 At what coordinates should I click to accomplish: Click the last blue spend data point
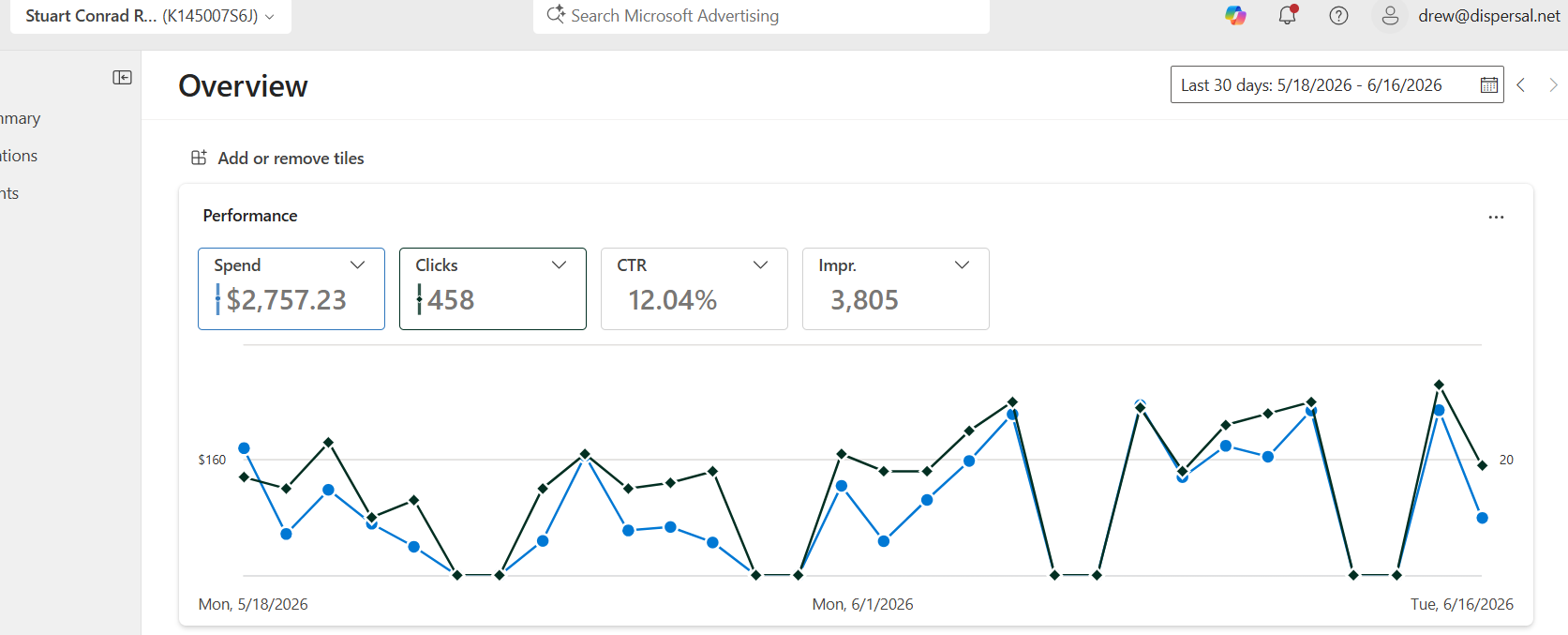(x=1482, y=518)
